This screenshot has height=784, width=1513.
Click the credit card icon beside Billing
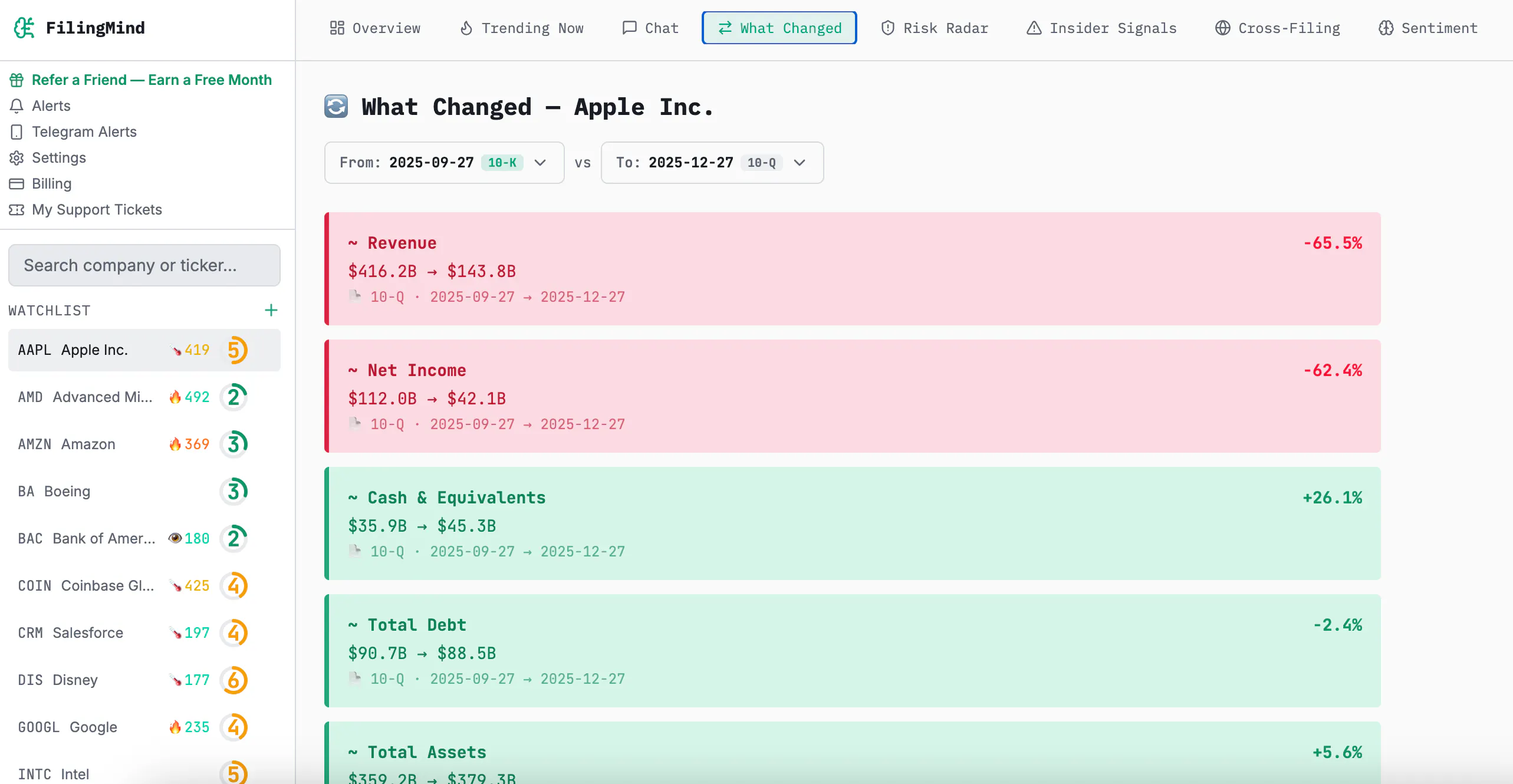click(x=17, y=184)
